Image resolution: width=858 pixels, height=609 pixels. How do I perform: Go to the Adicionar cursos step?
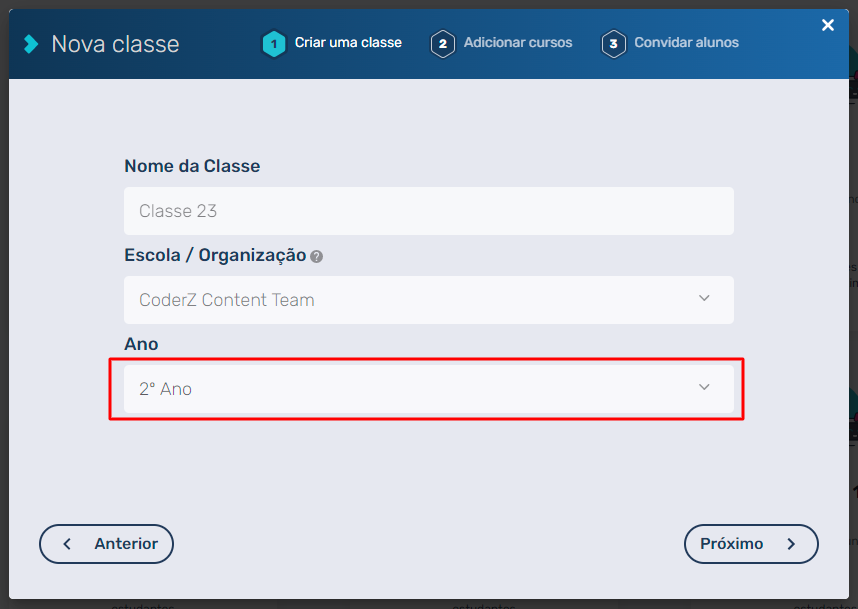(518, 43)
